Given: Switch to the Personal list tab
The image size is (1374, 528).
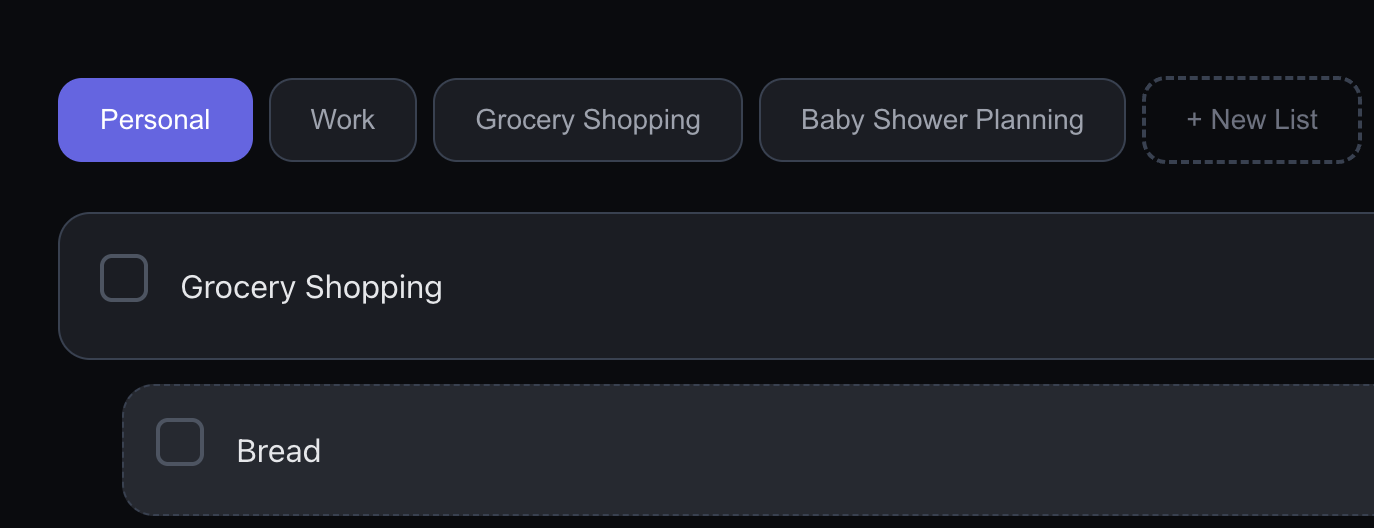Looking at the screenshot, I should point(155,120).
